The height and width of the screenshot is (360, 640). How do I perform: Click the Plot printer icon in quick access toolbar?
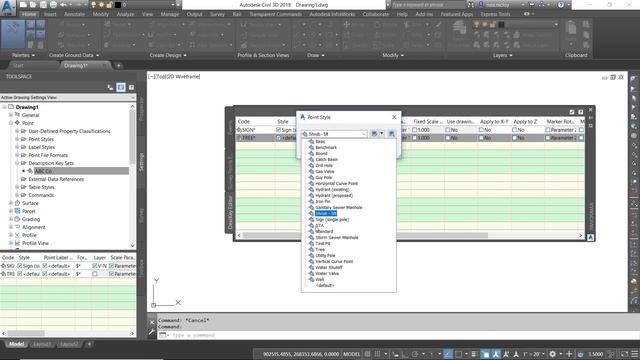pyautogui.click(x=53, y=5)
